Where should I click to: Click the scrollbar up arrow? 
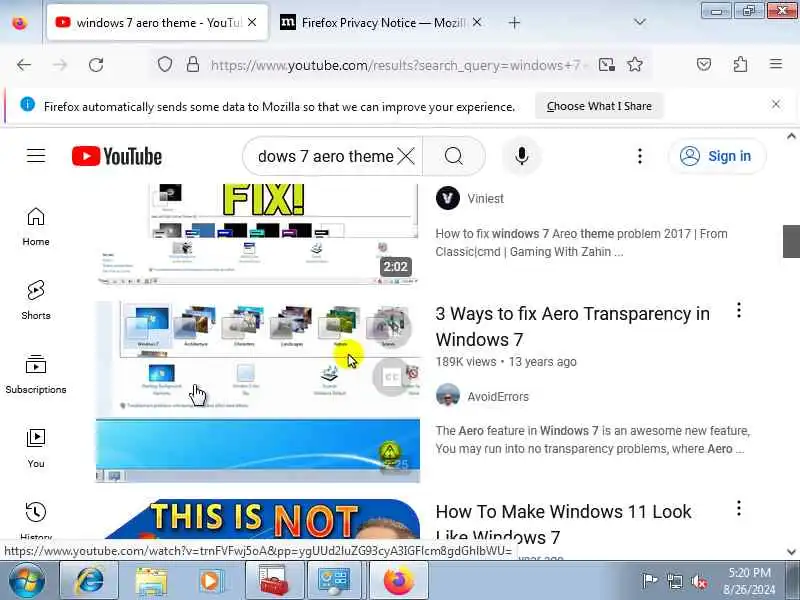click(791, 136)
